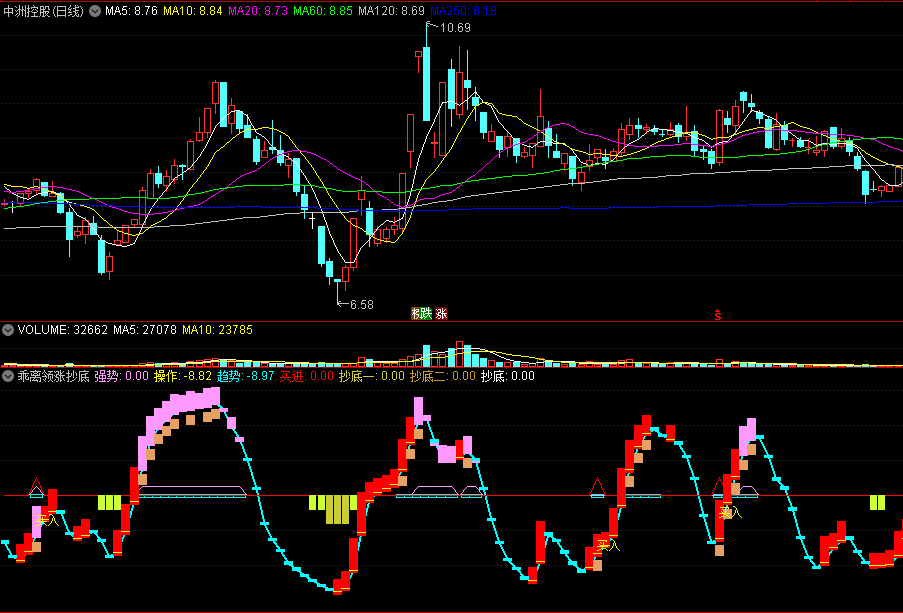This screenshot has height=613, width=903.
Task: Click the green 跌 marker icon
Action: click(425, 313)
